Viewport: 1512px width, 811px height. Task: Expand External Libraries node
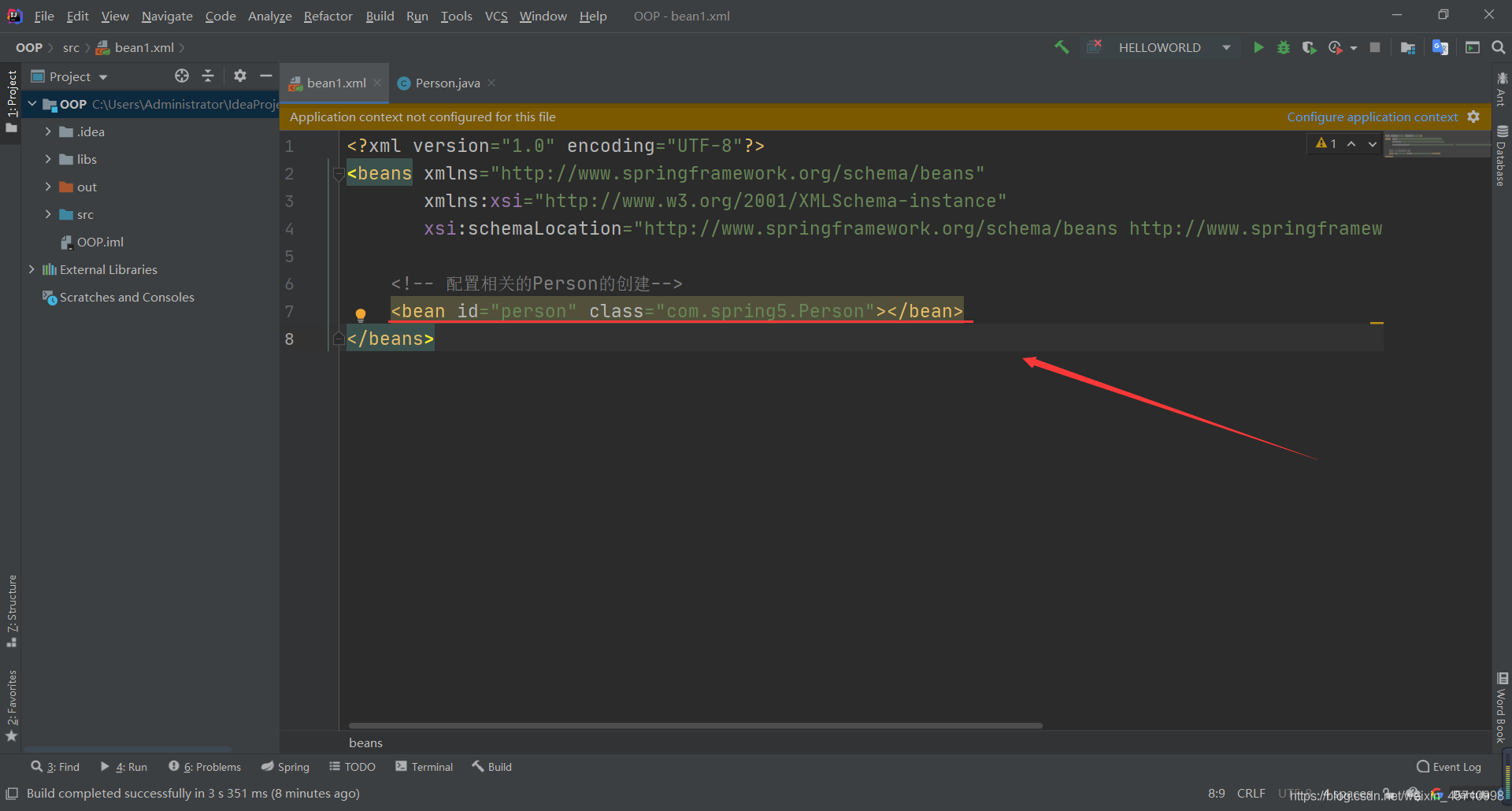tap(31, 269)
